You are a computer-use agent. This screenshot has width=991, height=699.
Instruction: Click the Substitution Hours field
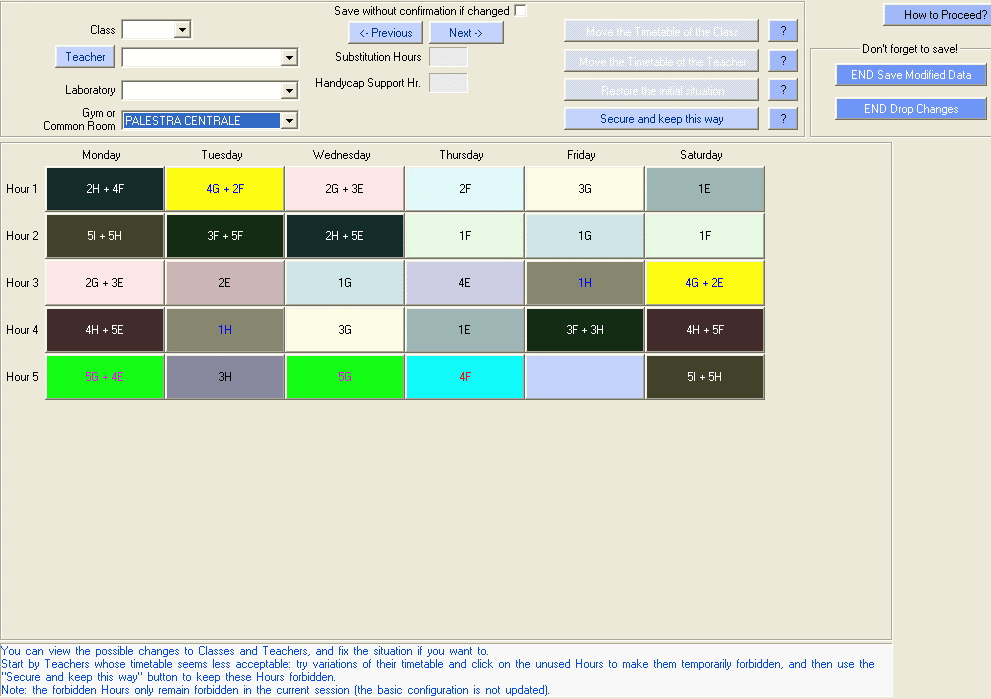point(448,57)
